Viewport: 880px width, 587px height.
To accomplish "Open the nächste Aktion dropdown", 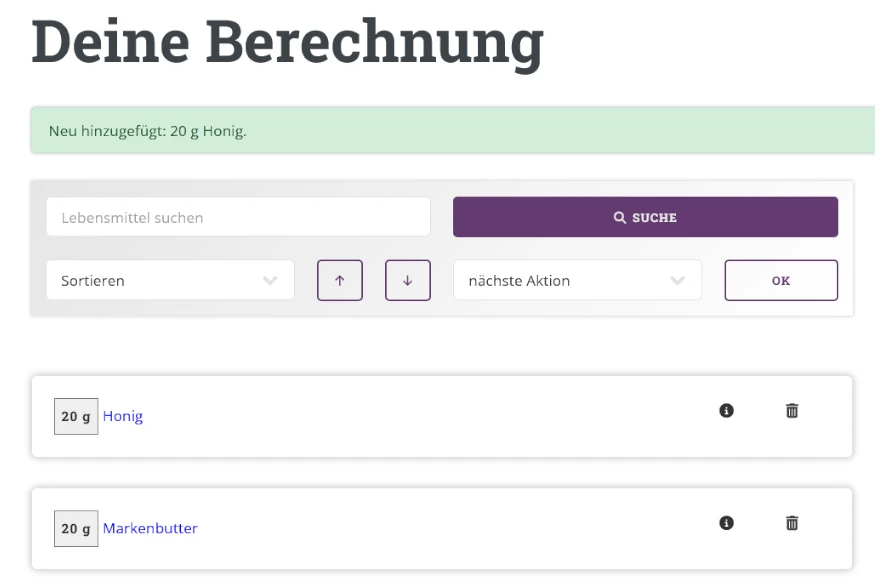I will 577,281.
